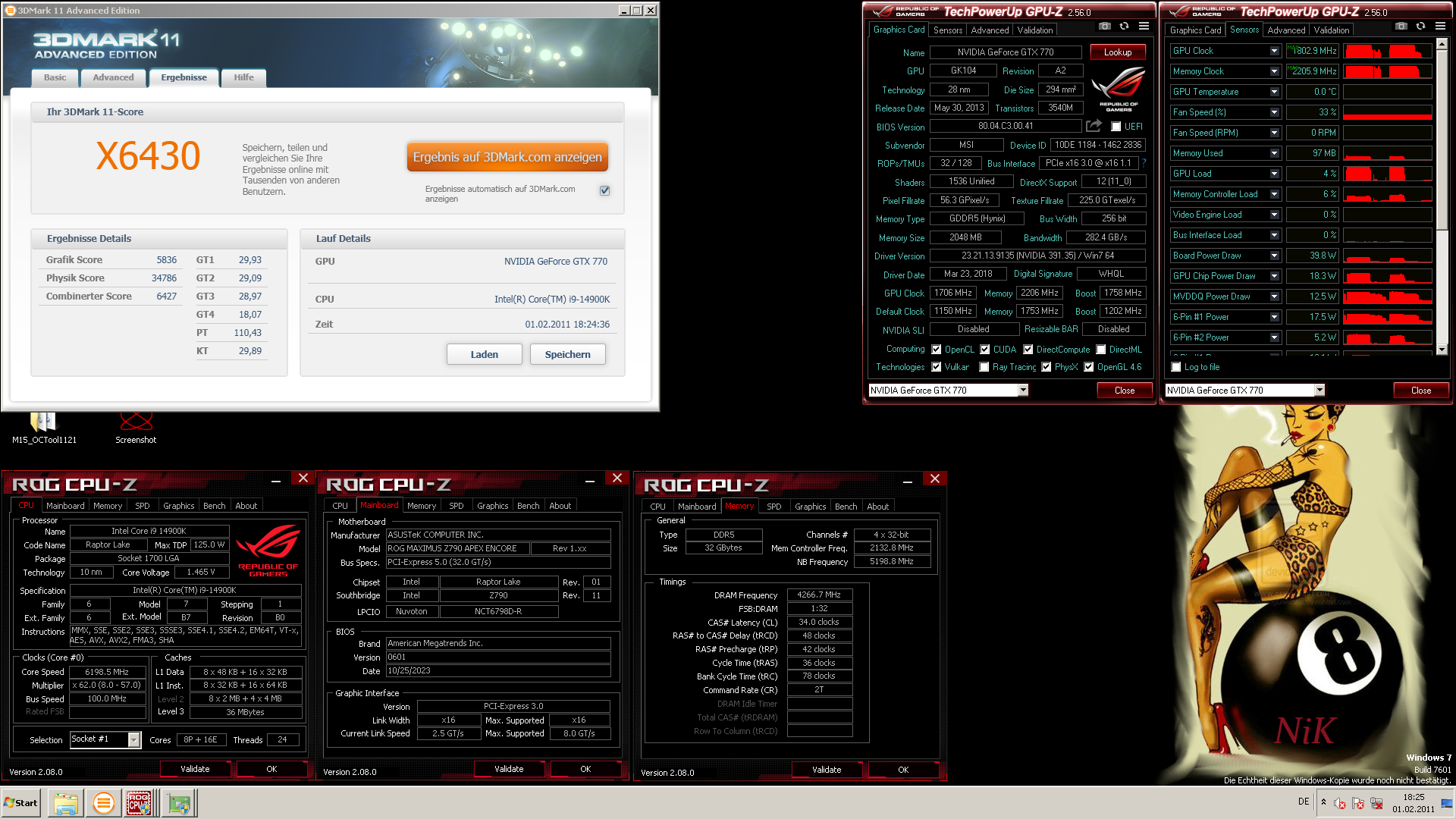Toggle Vulkan checkbox
This screenshot has height=819, width=1456.
click(937, 367)
